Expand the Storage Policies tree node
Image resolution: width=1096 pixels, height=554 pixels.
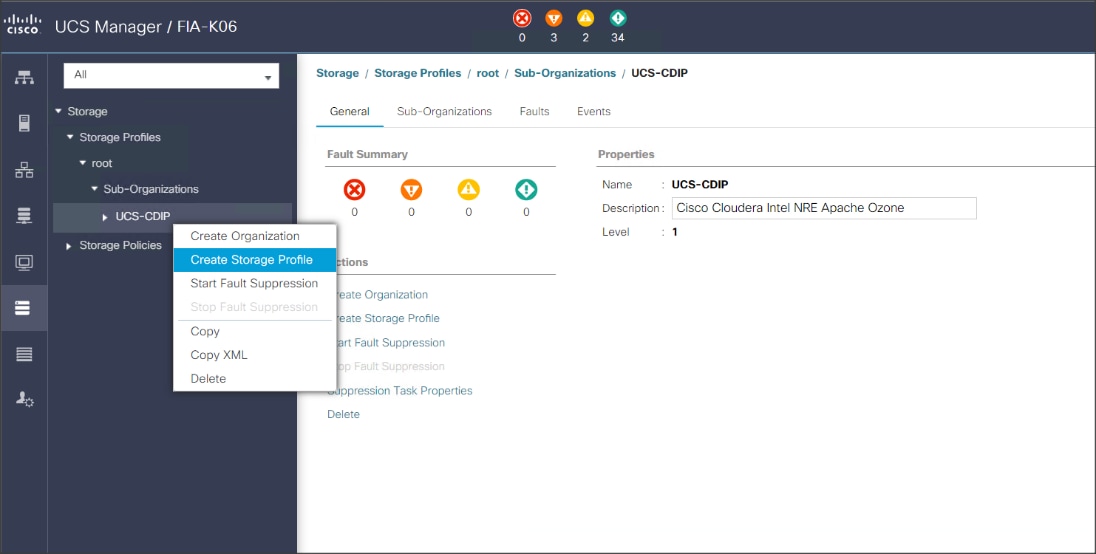[x=68, y=246]
